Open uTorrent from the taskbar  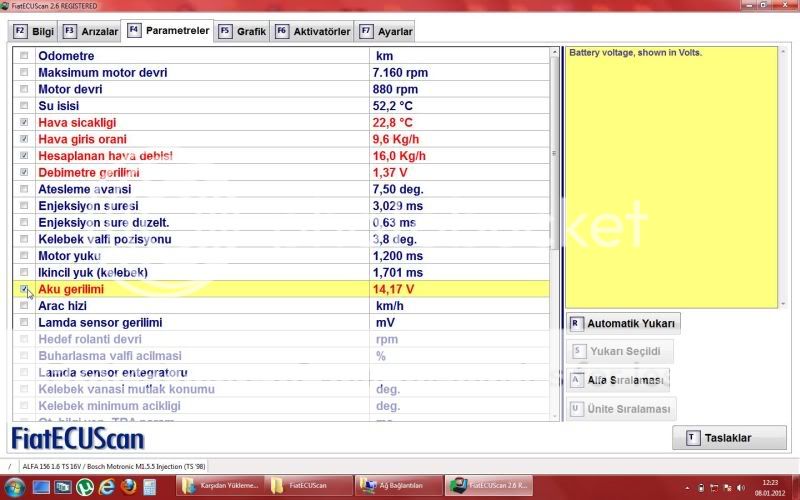(85, 487)
